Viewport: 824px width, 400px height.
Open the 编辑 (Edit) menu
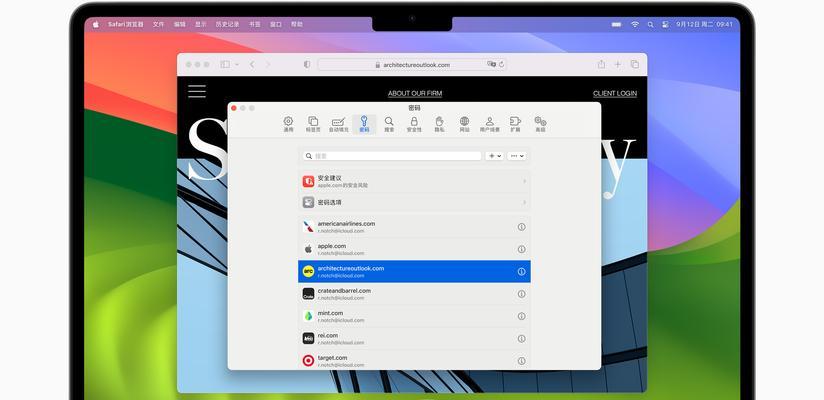[x=180, y=24]
